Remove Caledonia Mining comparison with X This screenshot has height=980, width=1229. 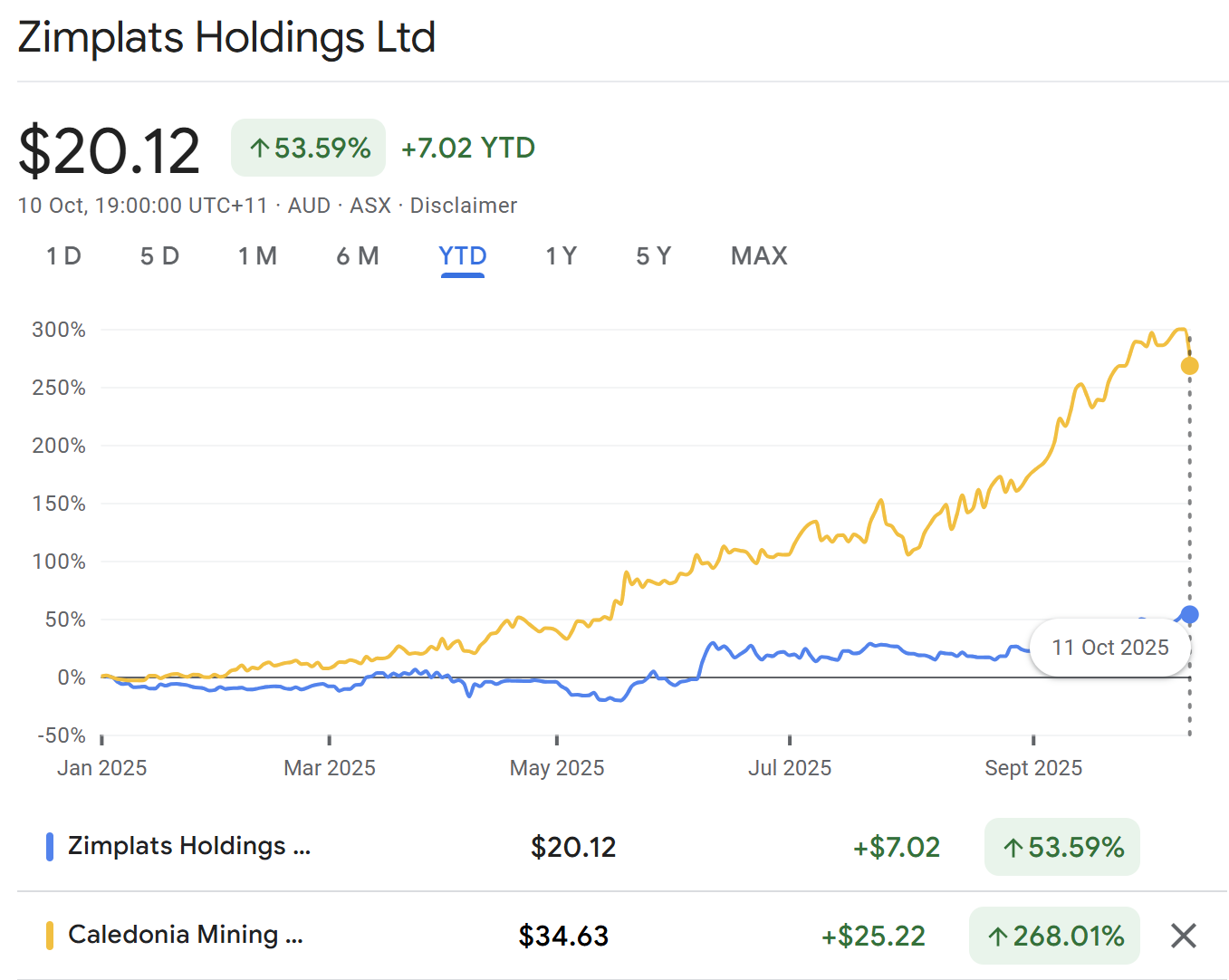pyautogui.click(x=1184, y=936)
